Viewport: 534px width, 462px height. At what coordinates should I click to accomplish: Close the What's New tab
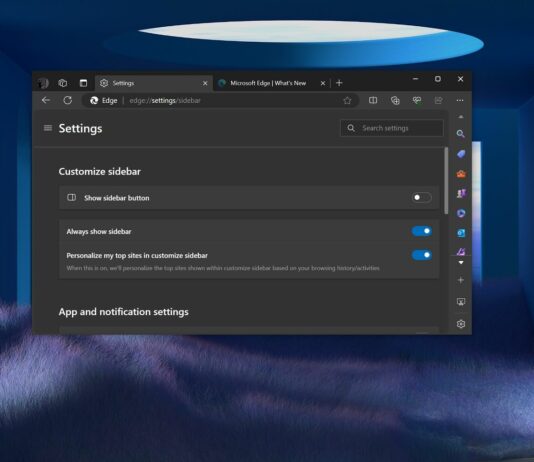[x=323, y=83]
